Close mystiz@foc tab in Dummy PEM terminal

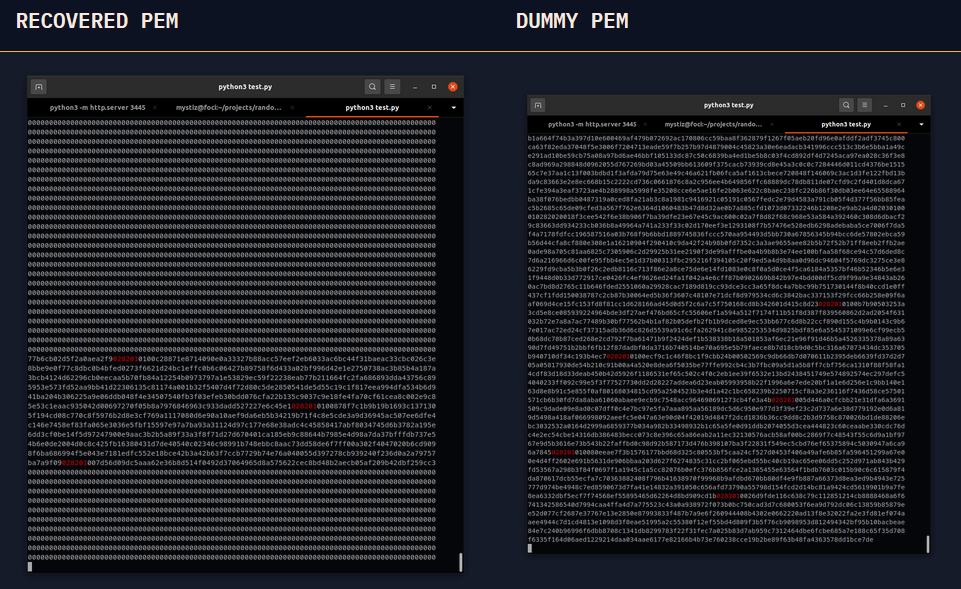[x=772, y=124]
